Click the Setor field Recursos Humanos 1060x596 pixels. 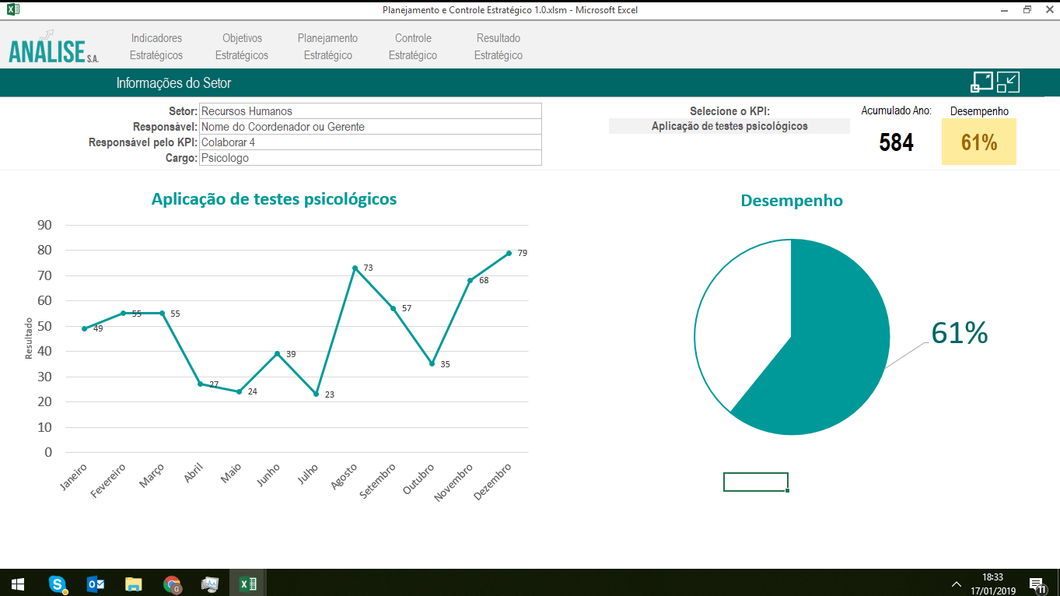[x=370, y=111]
